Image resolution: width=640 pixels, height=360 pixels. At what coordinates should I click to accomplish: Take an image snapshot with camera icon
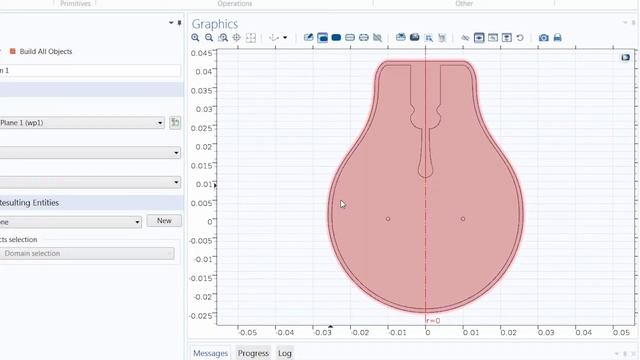[x=544, y=38]
